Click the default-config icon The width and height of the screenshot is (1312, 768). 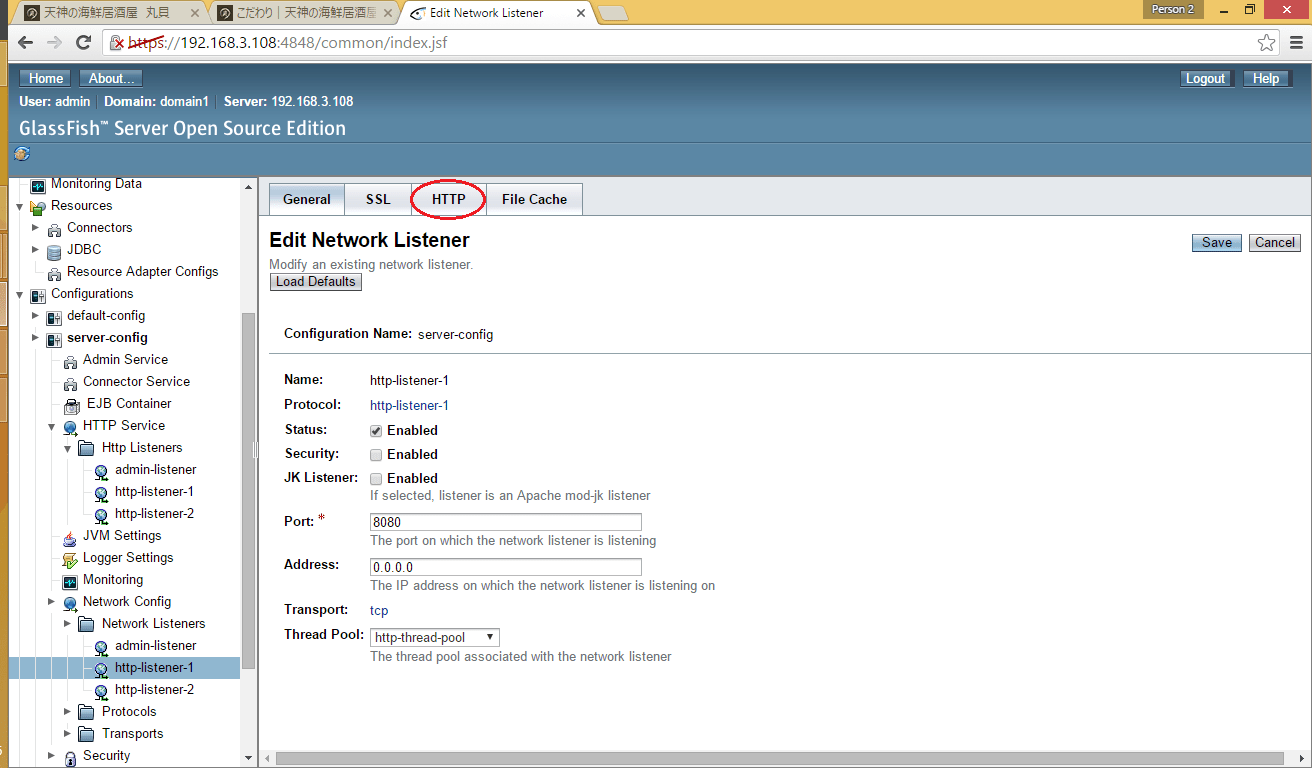pos(54,317)
